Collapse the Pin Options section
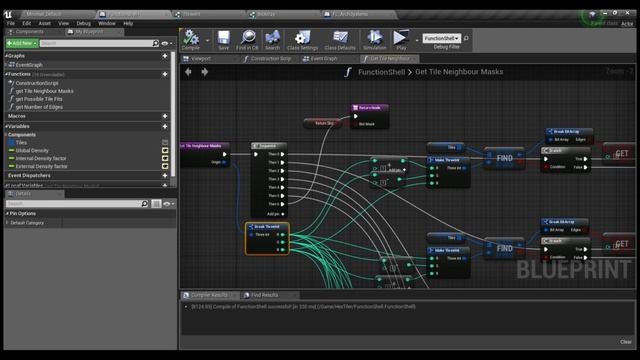This screenshot has height=360, width=640. (x=7, y=213)
